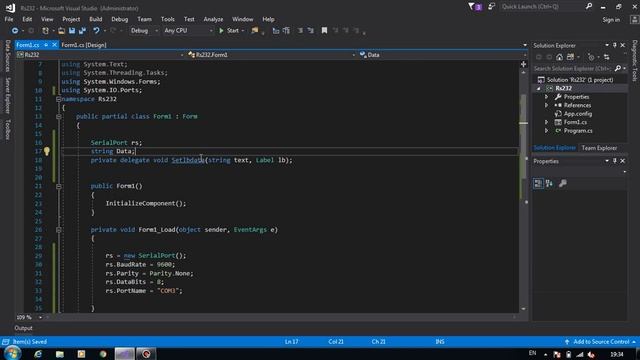
Task: Switch to Form1.cs [Design] tab
Action: click(x=84, y=45)
